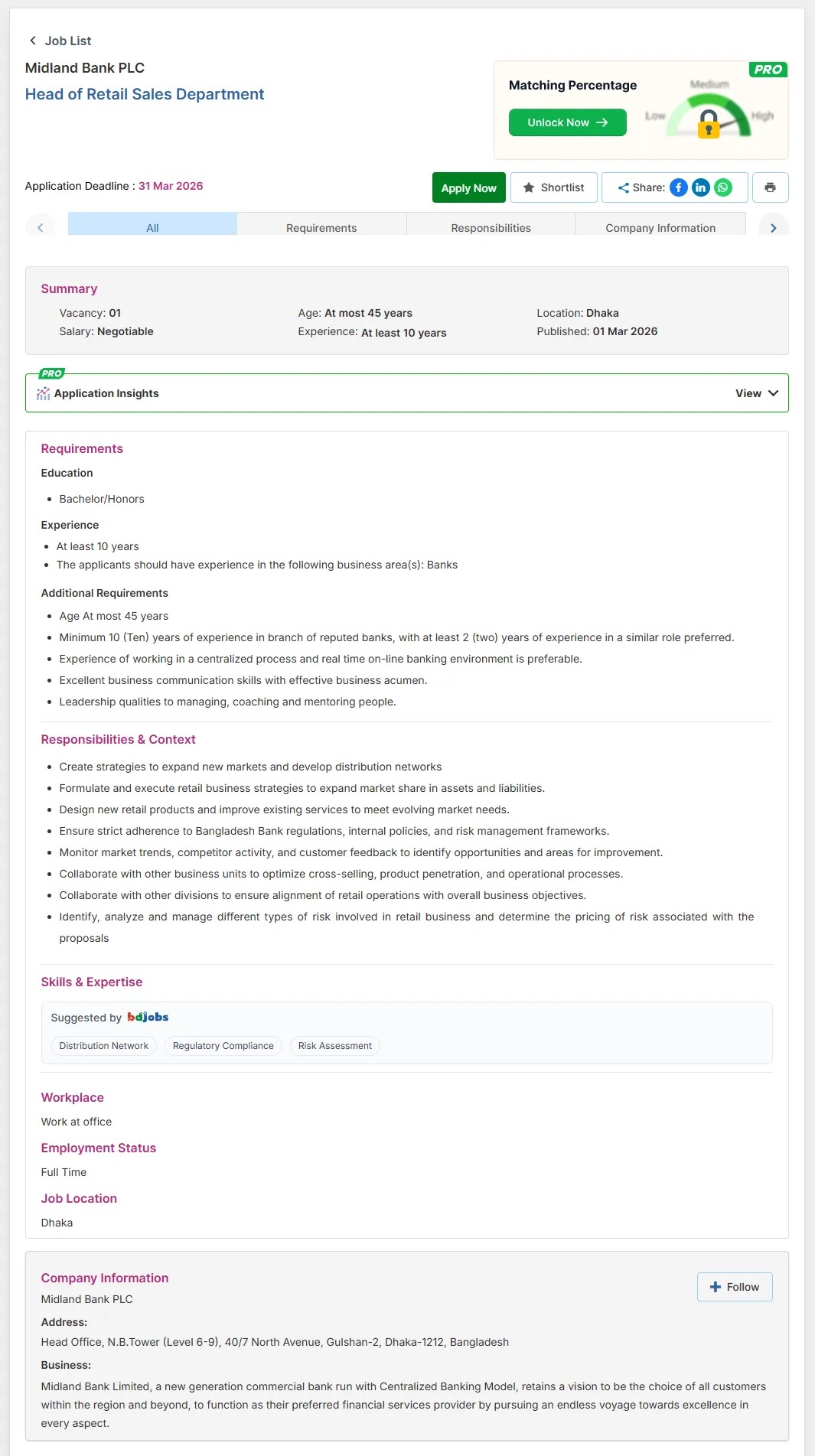
Task: Share job on Facebook
Action: coord(679,187)
